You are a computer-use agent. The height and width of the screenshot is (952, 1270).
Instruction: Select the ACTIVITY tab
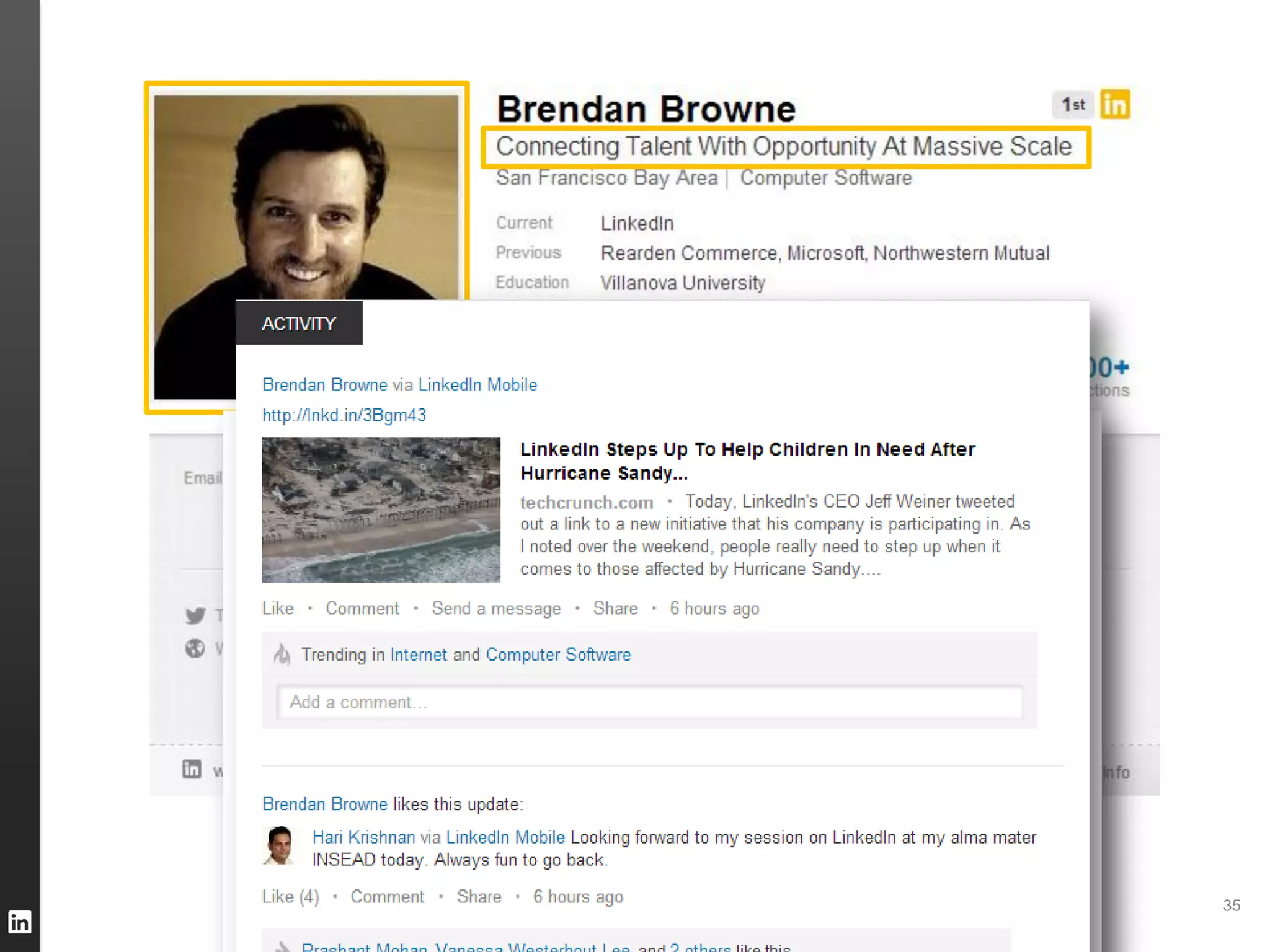[x=299, y=323]
